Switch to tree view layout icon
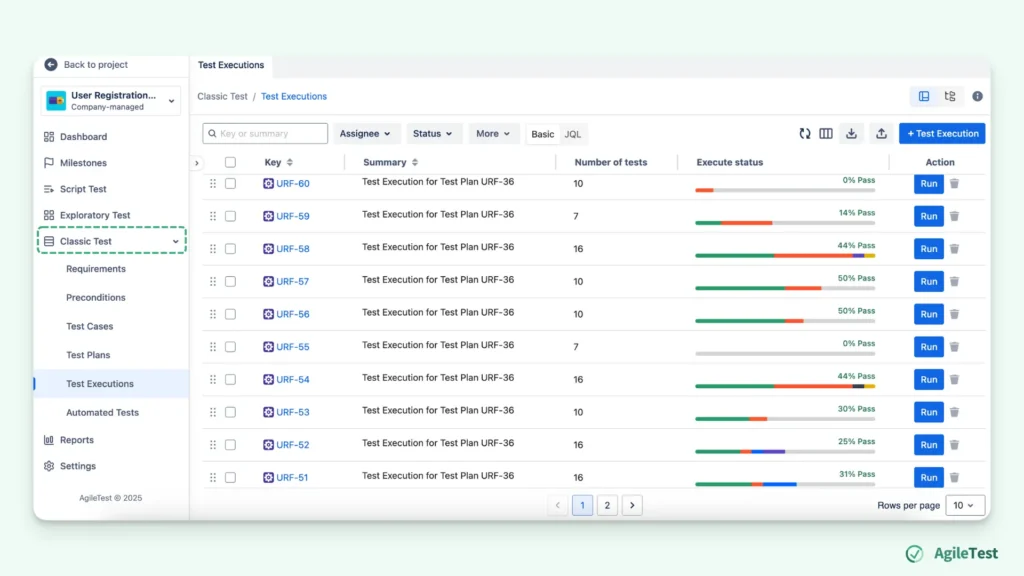The image size is (1024, 576). click(x=948, y=96)
